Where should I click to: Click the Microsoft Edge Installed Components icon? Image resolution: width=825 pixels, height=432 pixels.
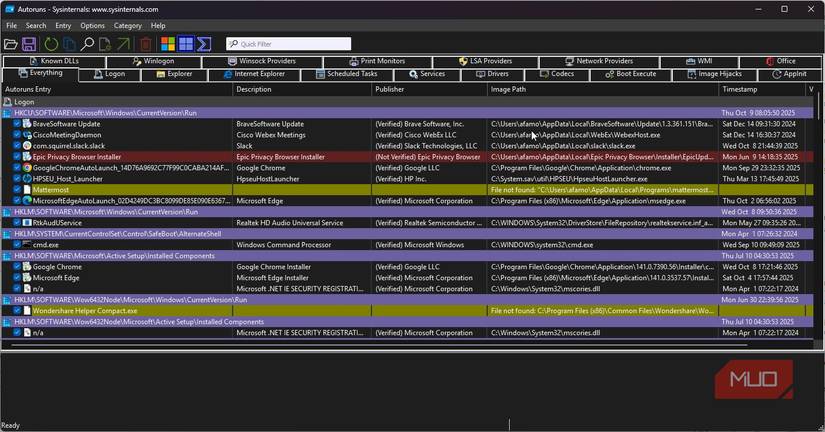coord(27,278)
